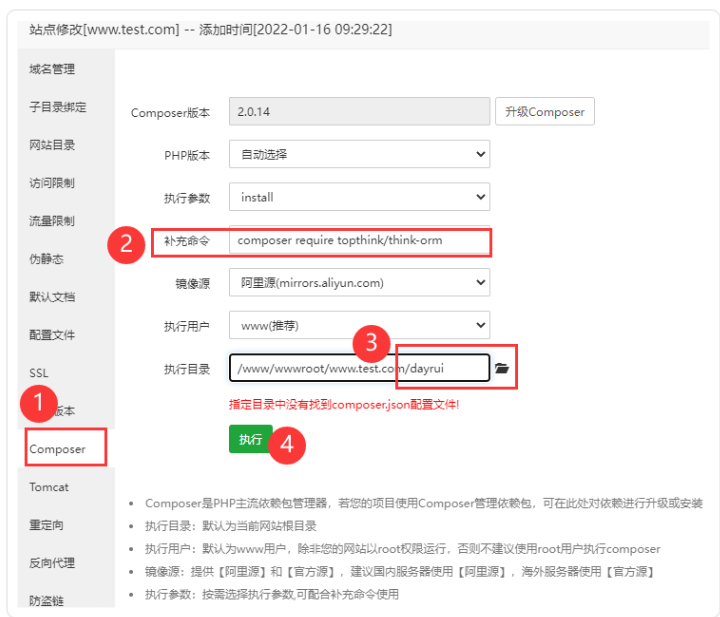This screenshot has width=720, height=617.
Task: Click the red composer.json error message
Action: pyautogui.click(x=344, y=404)
